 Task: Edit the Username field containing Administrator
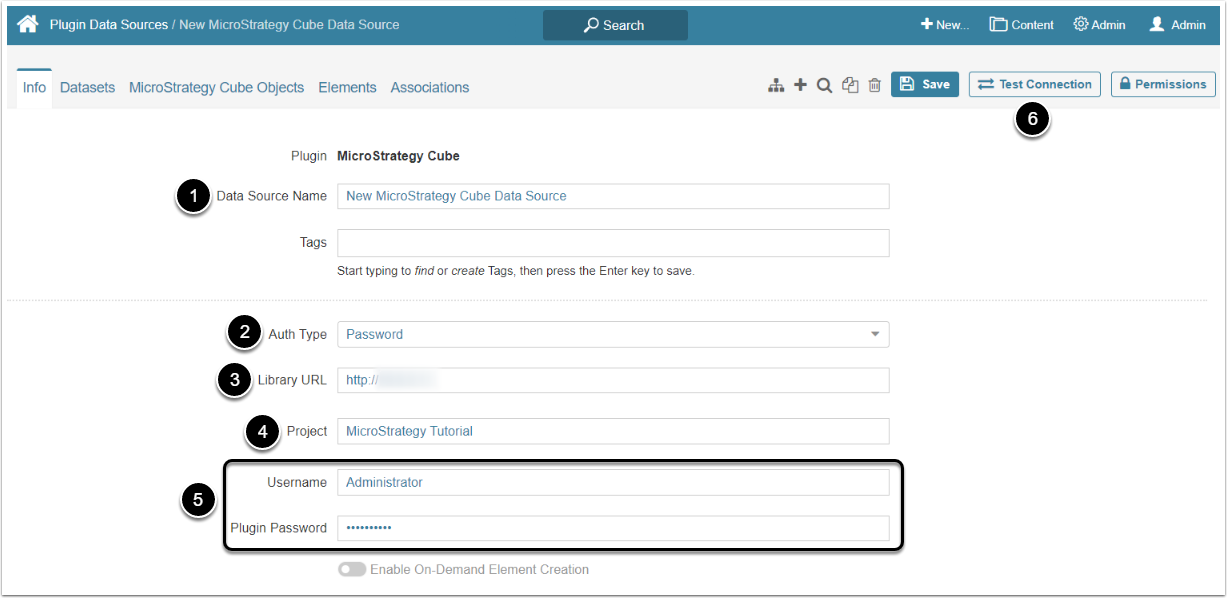[613, 482]
